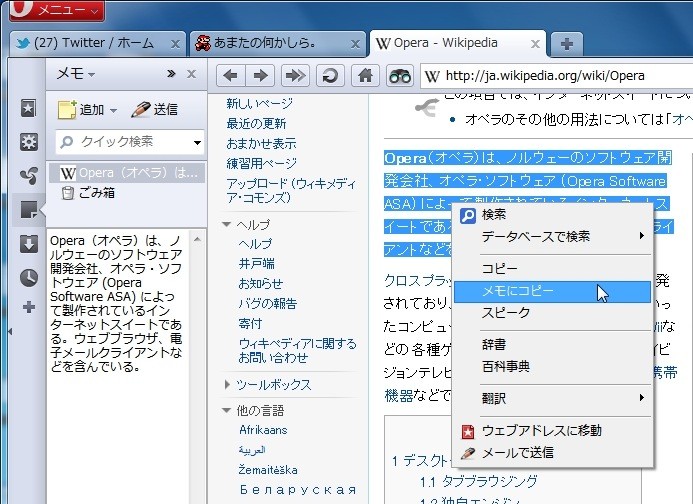The height and width of the screenshot is (504, 693).
Task: Expand the ツールボックス section
Action: (x=227, y=385)
